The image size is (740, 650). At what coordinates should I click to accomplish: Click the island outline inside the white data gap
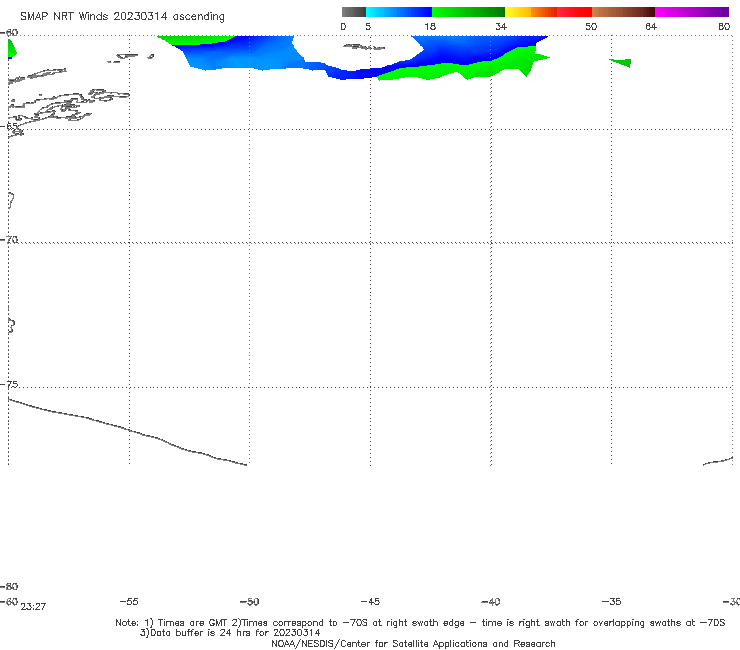pyautogui.click(x=364, y=47)
